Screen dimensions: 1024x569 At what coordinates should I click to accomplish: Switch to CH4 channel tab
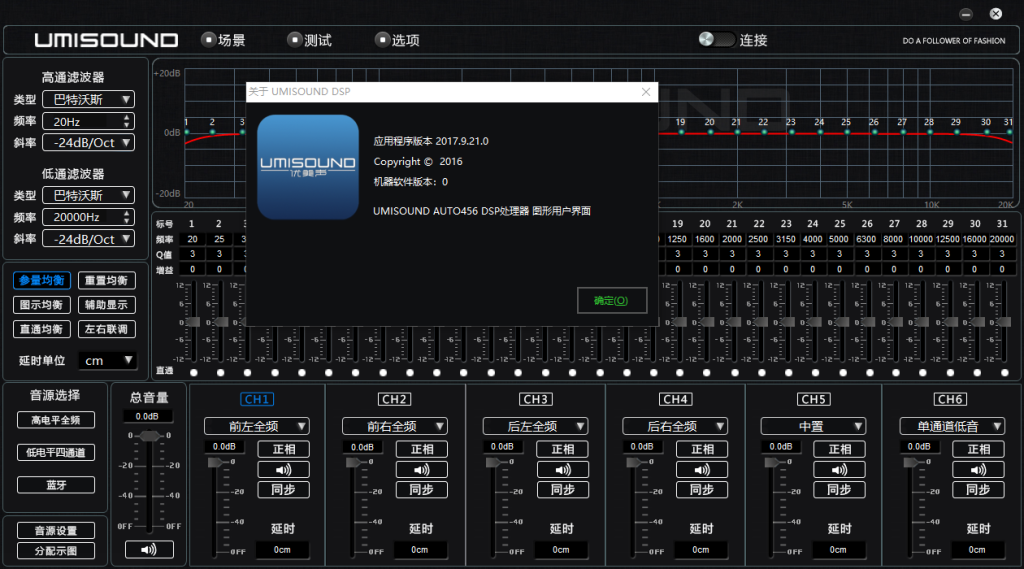point(675,398)
